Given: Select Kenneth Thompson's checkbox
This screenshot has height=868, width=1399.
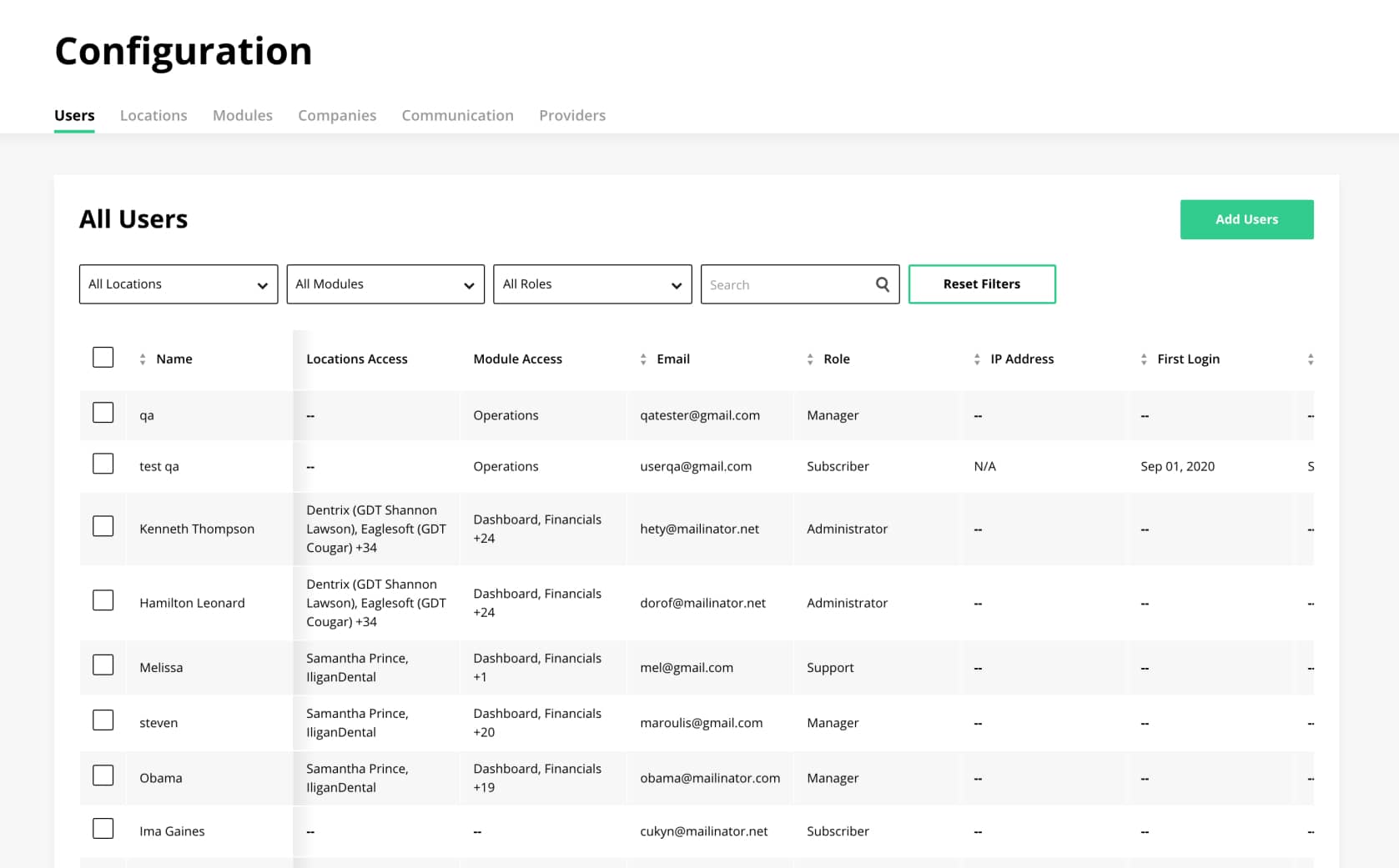Looking at the screenshot, I should 103,526.
